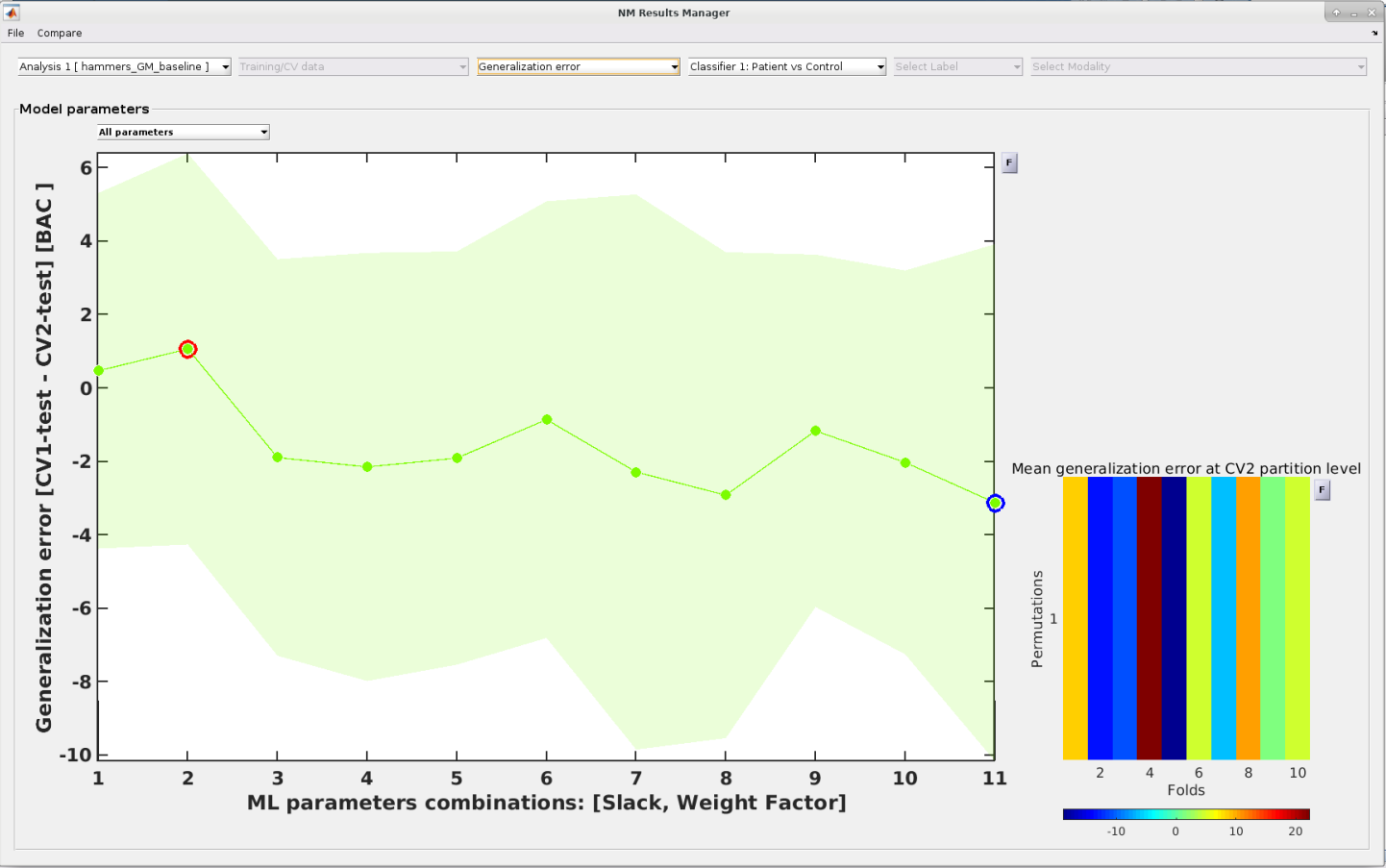Click the MATLAB icon in the title bar
This screenshot has height=868, width=1386.
point(12,12)
